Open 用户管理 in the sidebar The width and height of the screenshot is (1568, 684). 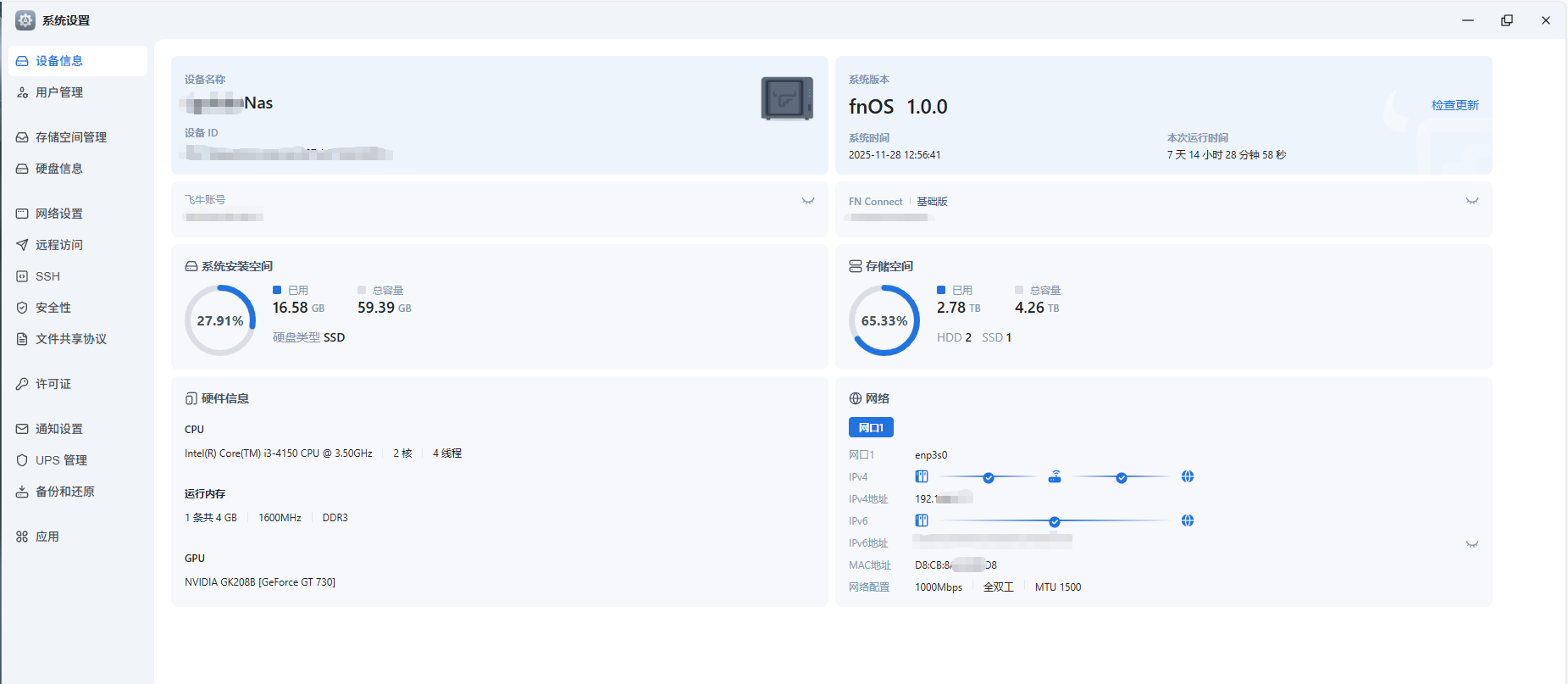click(x=78, y=92)
